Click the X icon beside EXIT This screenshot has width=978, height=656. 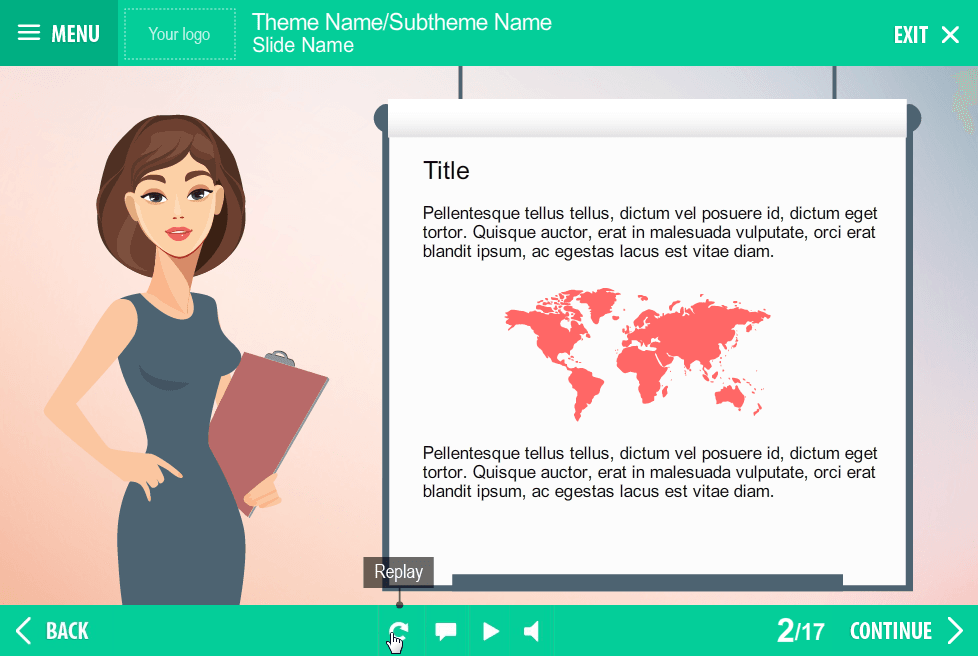948,34
